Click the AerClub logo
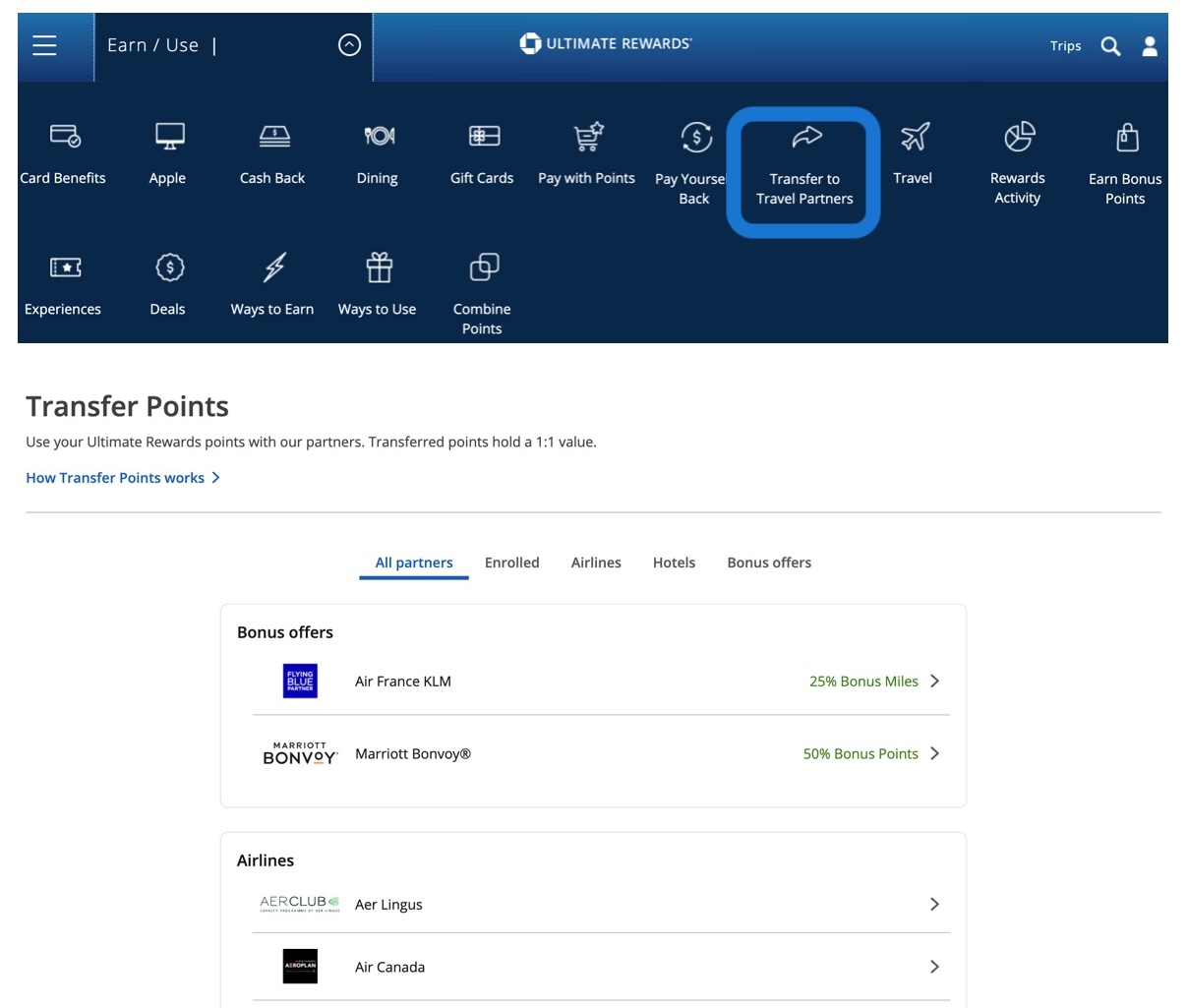This screenshot has height=1008, width=1188. click(x=300, y=904)
